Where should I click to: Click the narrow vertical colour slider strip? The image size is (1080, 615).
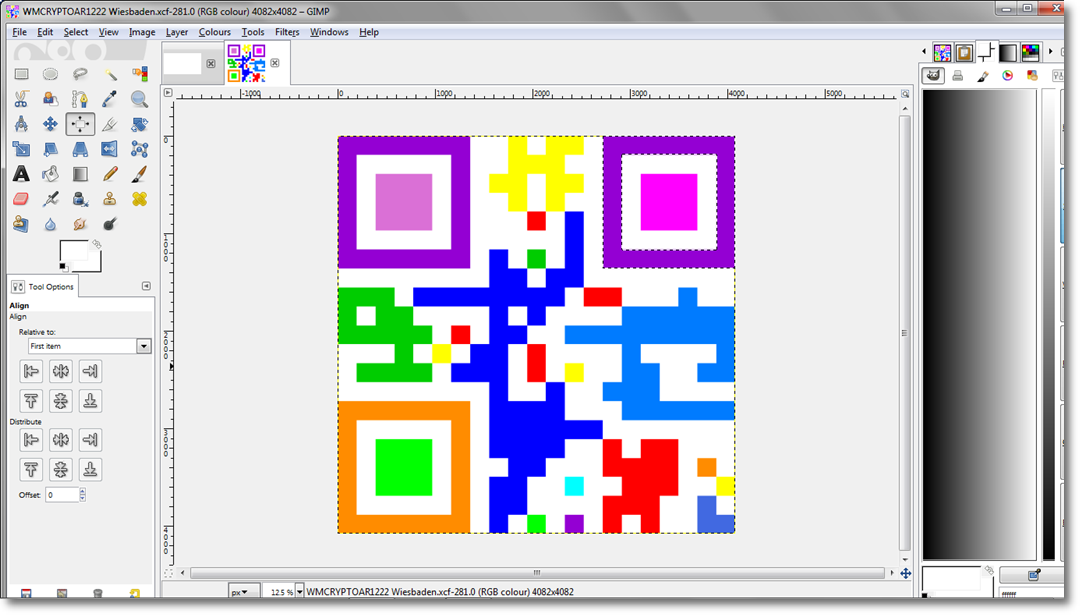(x=1048, y=324)
